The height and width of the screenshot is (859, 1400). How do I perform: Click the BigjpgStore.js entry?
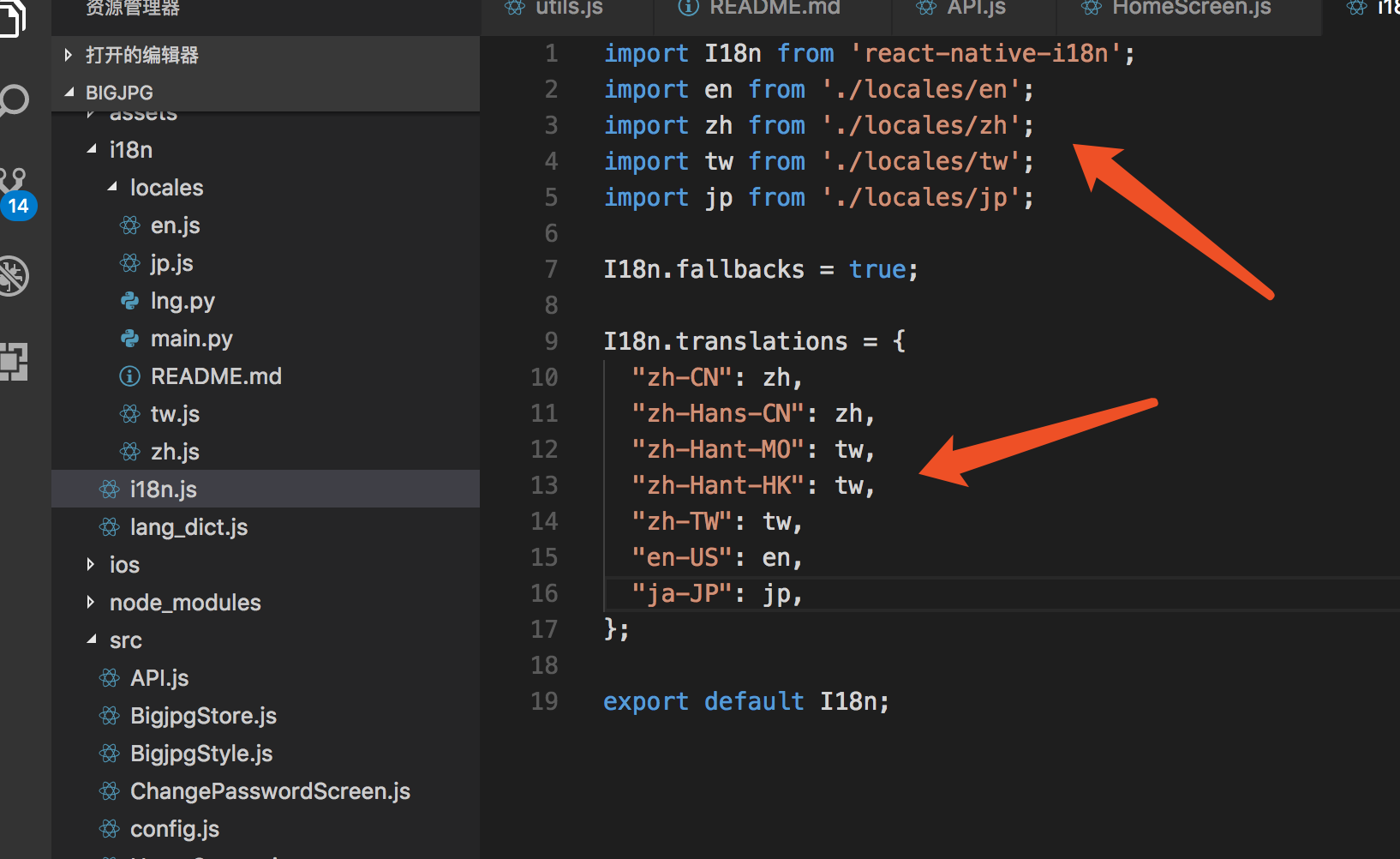pos(203,715)
